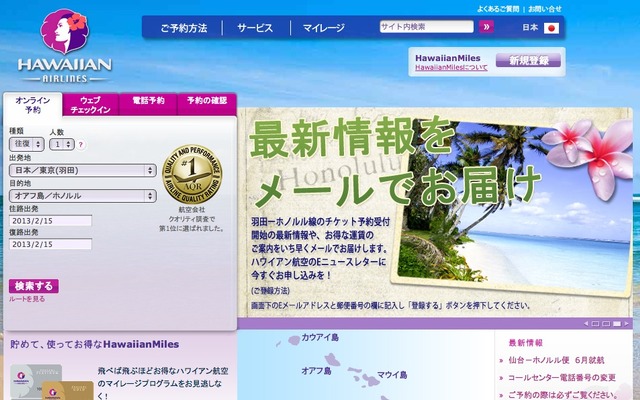Select the first banner slide indicator
Screen dimensions: 640x400
tap(596, 324)
